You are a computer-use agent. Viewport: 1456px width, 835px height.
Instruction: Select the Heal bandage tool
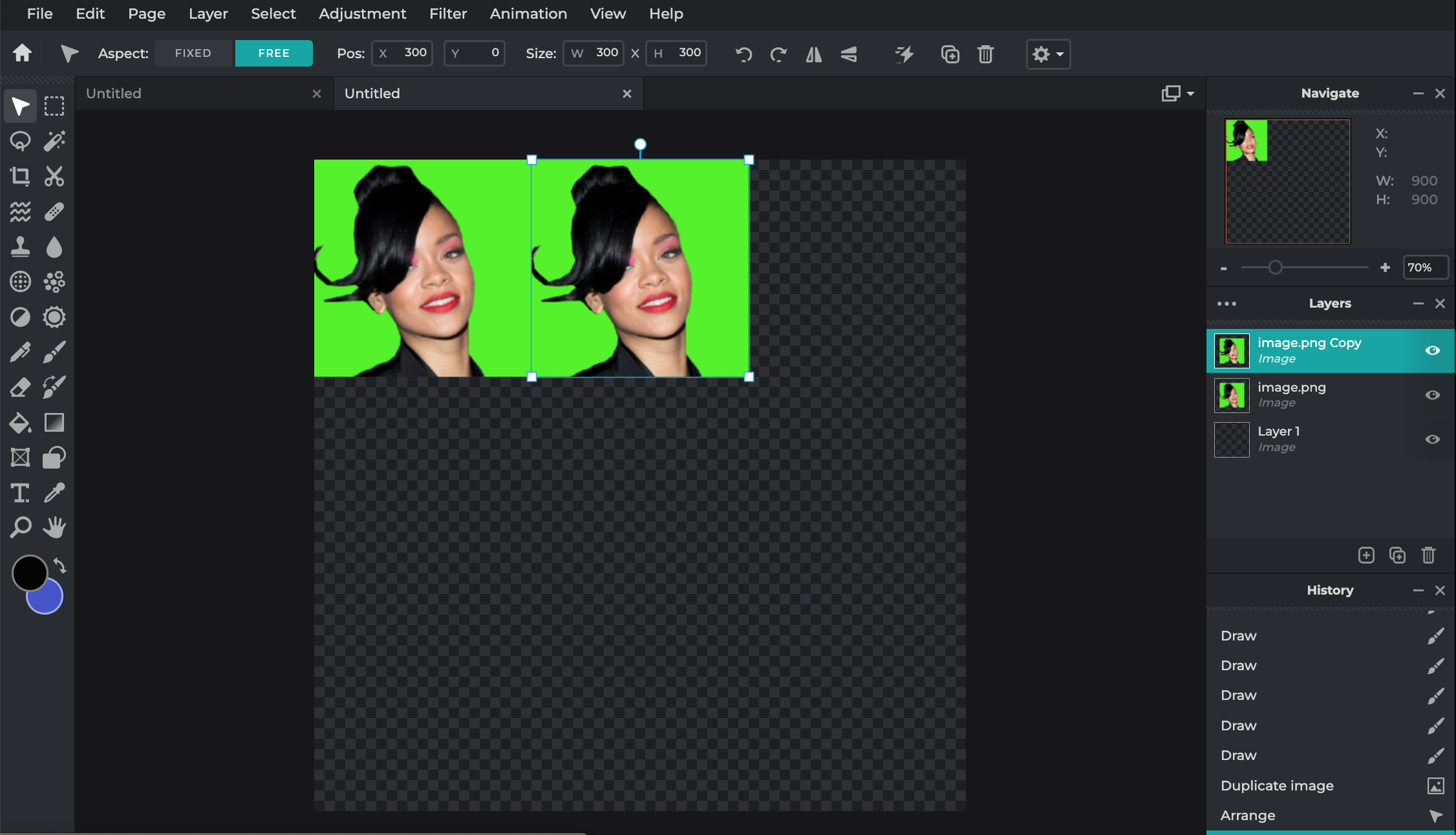[54, 211]
